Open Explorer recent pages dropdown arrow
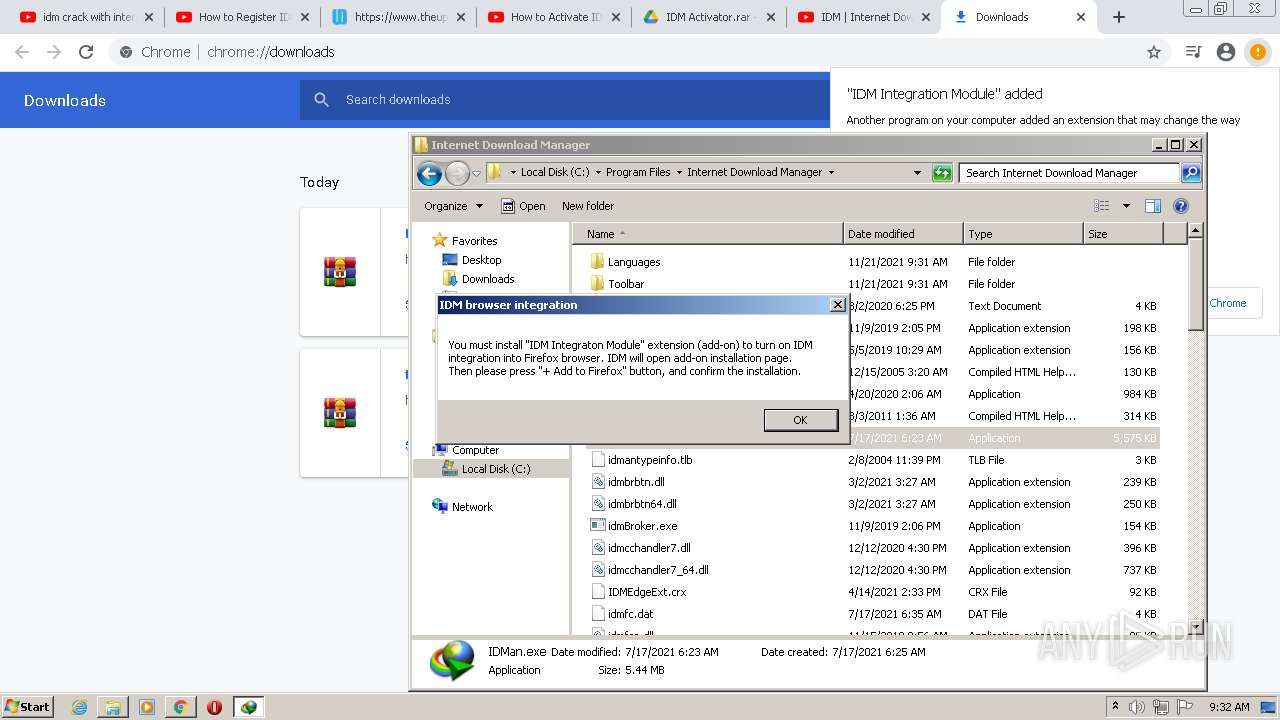This screenshot has width=1280, height=720. coord(477,173)
